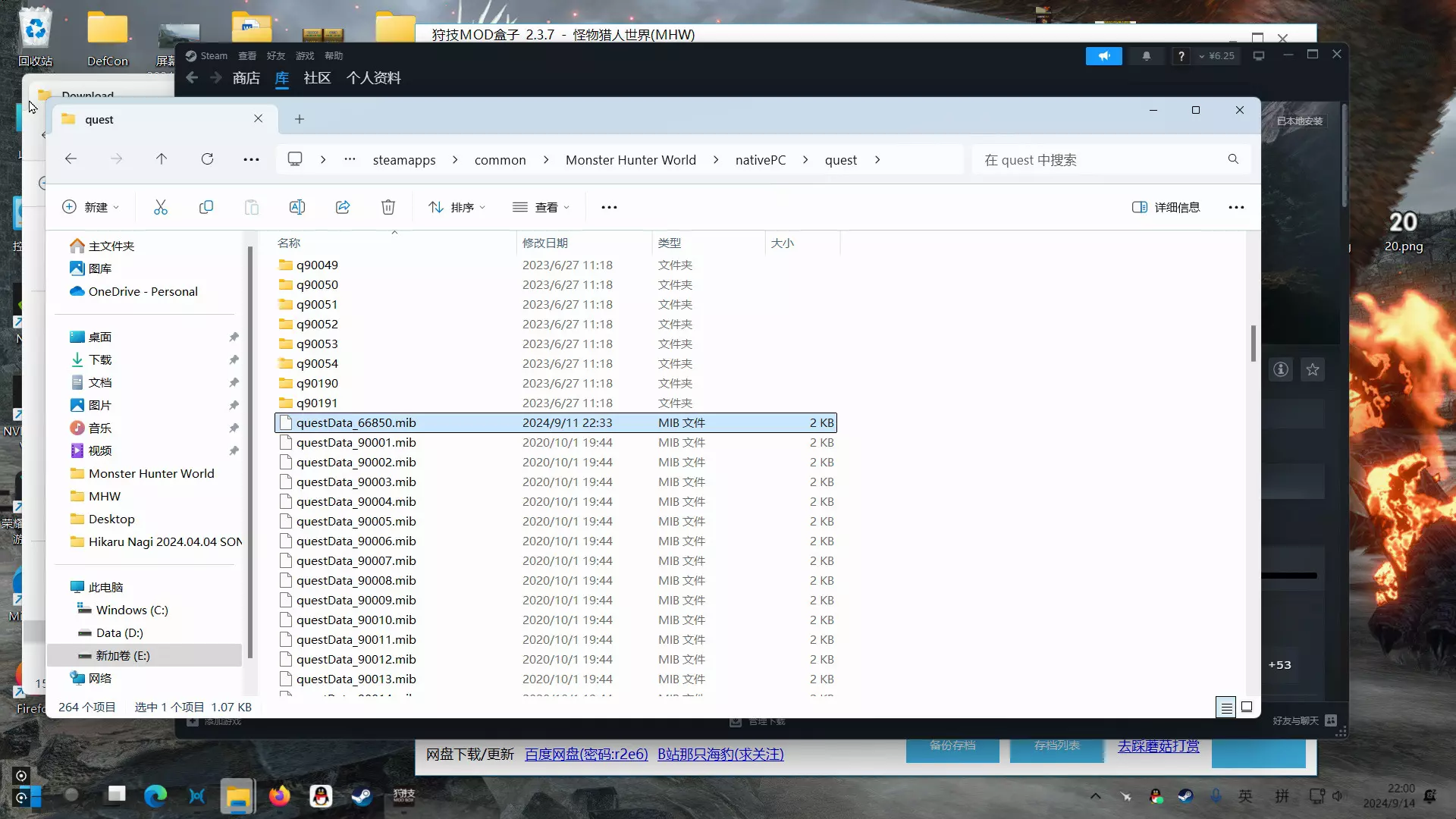This screenshot has width=1456, height=819.
Task: Navigate to nativePC in breadcrumb
Action: (760, 160)
